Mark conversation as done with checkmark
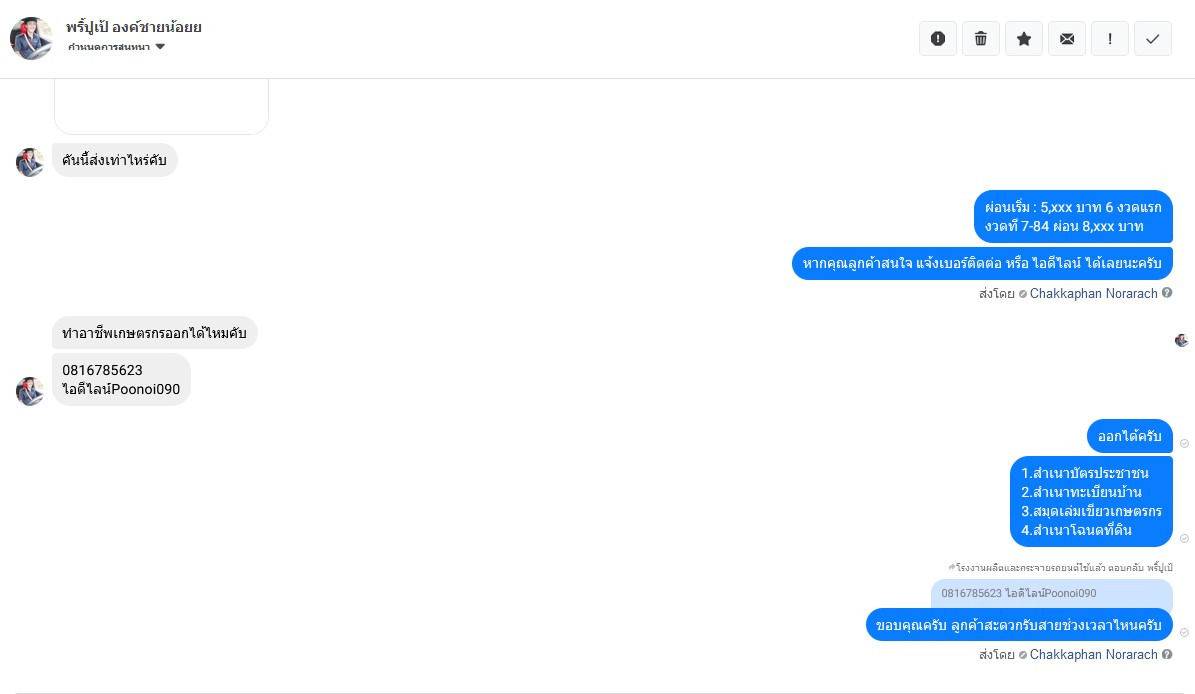Viewport: 1195px width, 694px height. [1153, 39]
